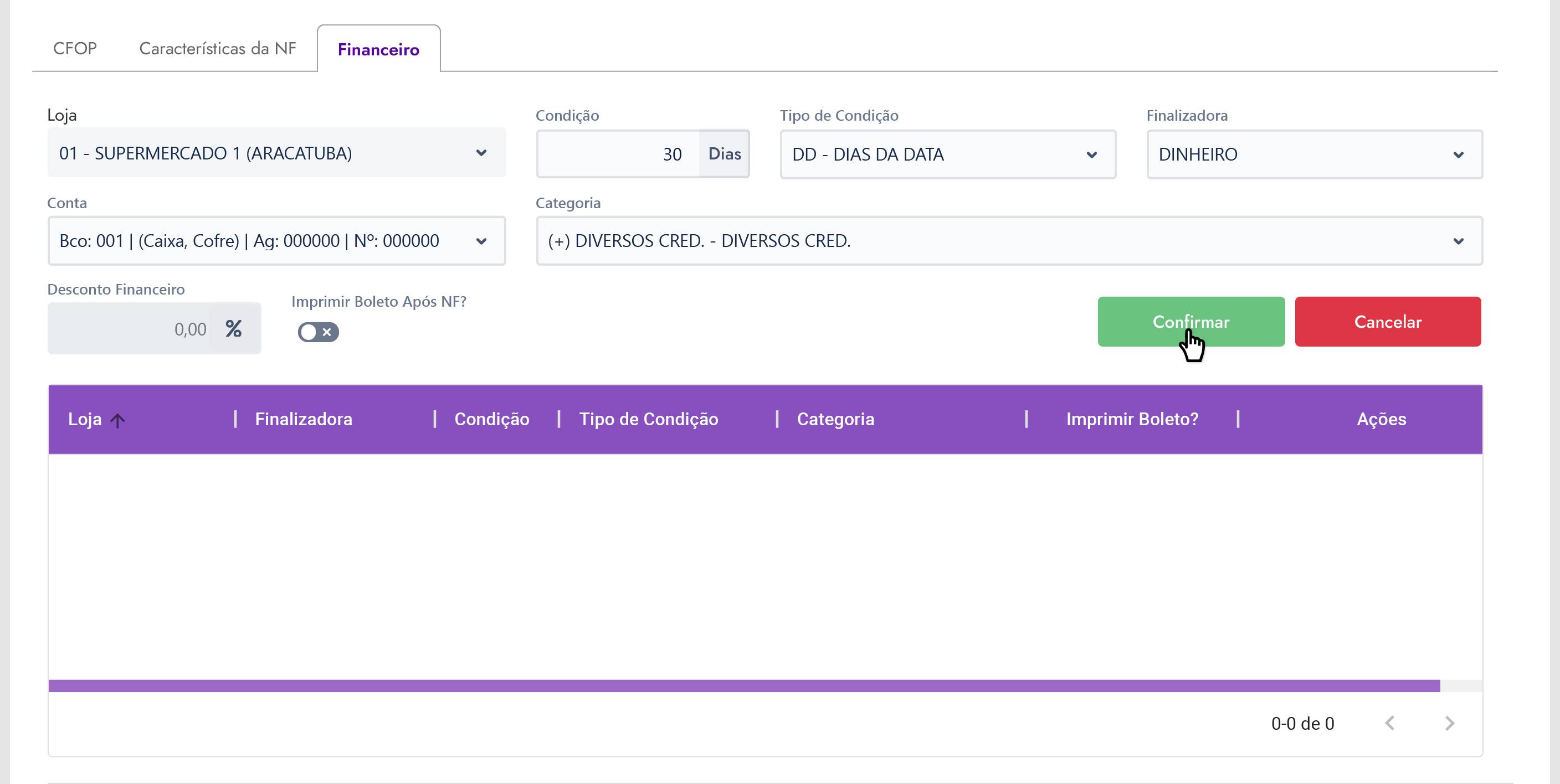The width and height of the screenshot is (1560, 784).
Task: Sort table by Loja column header
Action: coord(85,419)
